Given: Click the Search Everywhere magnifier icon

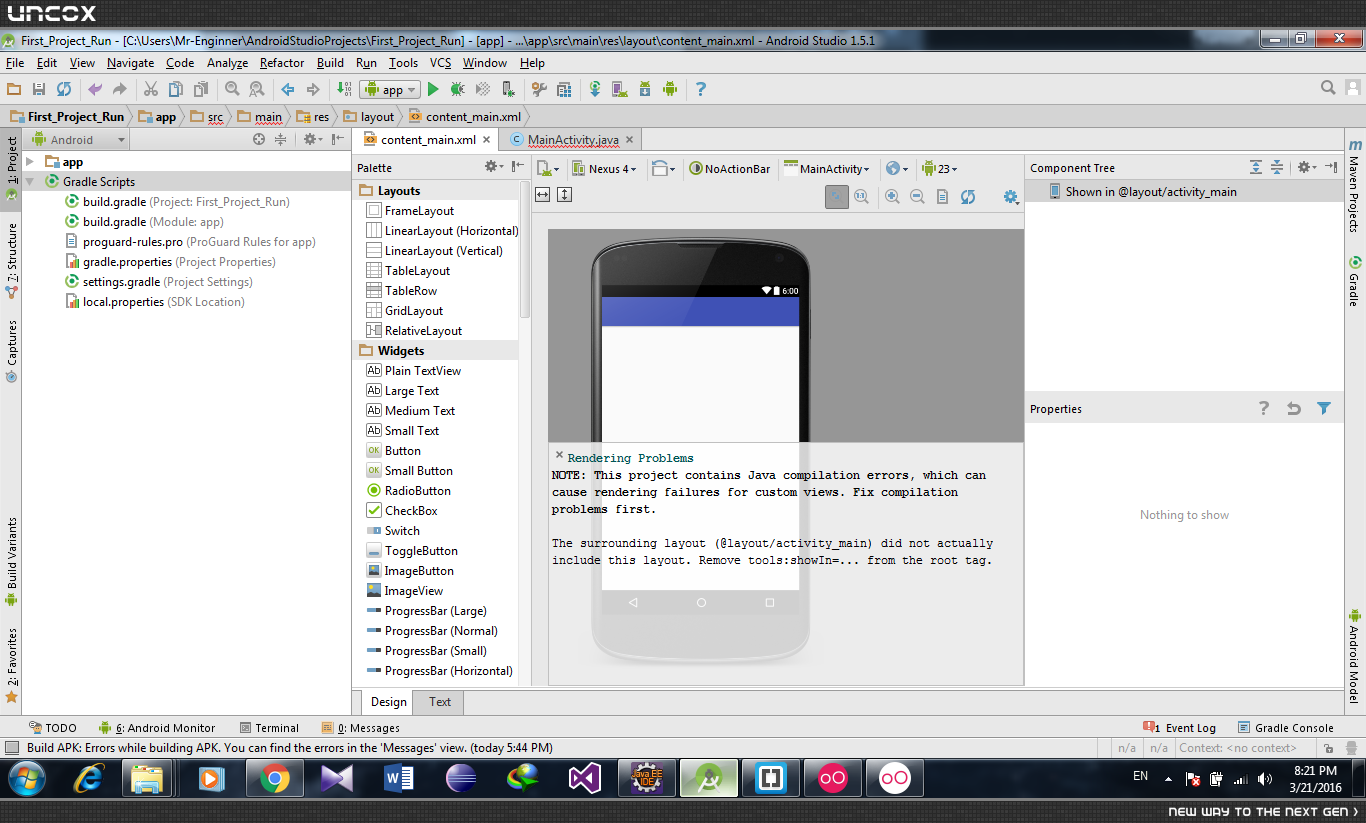Looking at the screenshot, I should 1328,88.
